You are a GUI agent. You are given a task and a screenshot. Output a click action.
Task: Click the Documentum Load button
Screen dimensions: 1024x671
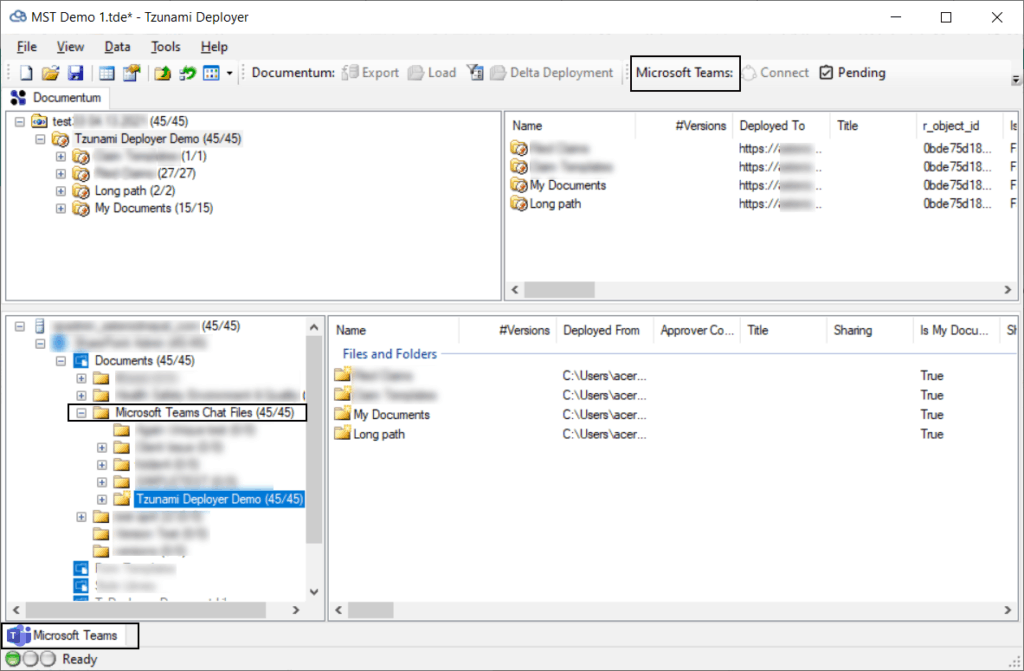432,73
